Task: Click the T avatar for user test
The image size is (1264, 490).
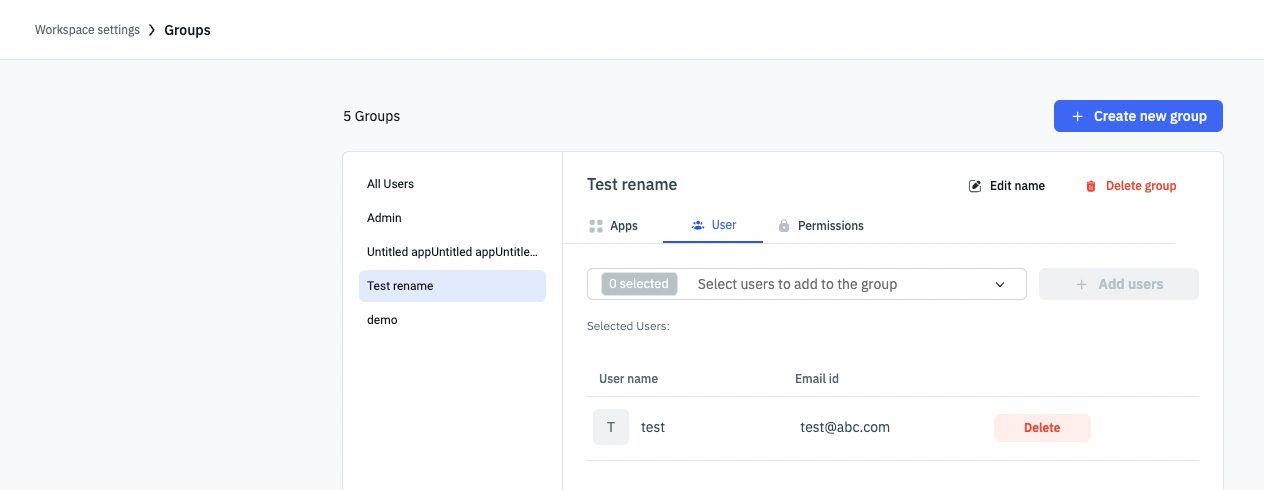Action: pos(611,427)
